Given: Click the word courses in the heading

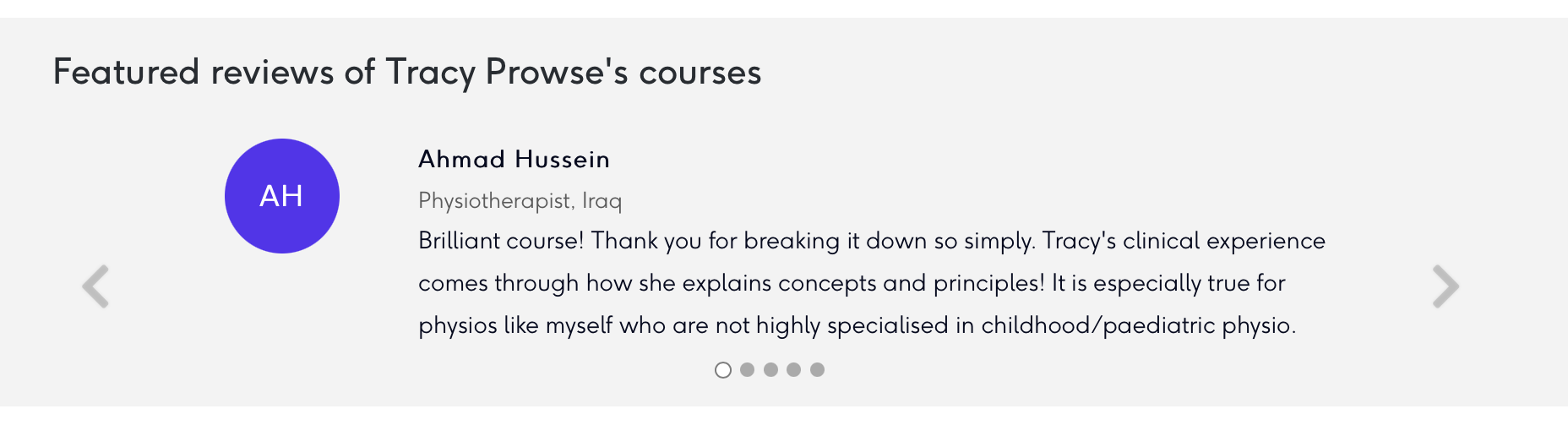Looking at the screenshot, I should pos(700,74).
